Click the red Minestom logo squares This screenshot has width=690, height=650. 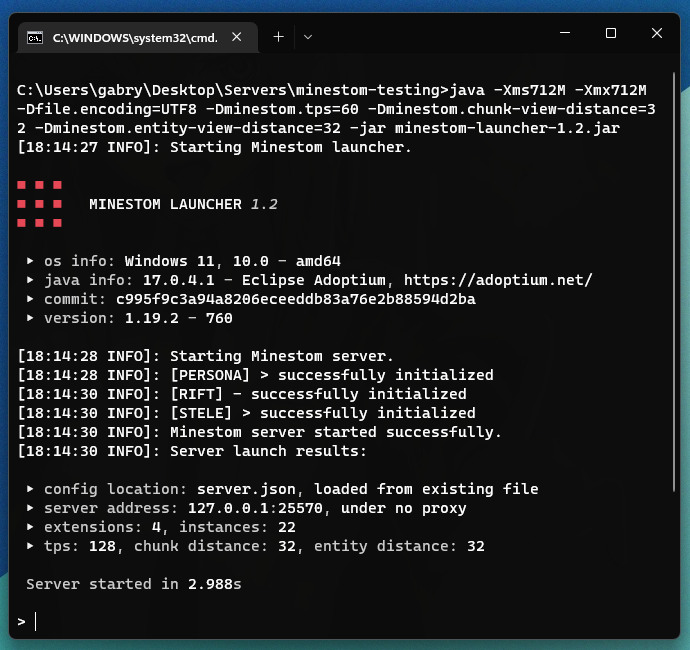click(x=40, y=204)
